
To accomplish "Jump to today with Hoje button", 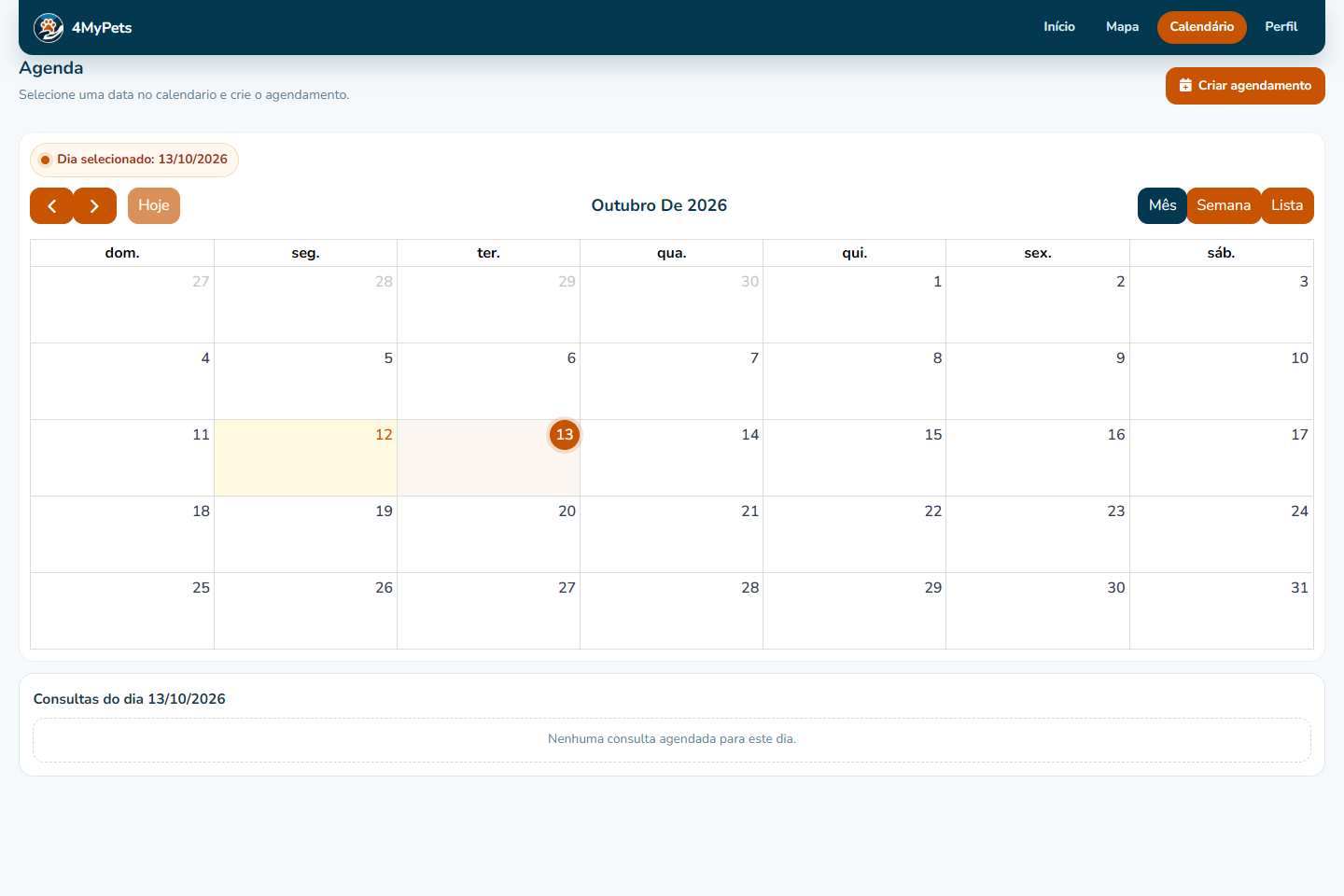I will (154, 205).
